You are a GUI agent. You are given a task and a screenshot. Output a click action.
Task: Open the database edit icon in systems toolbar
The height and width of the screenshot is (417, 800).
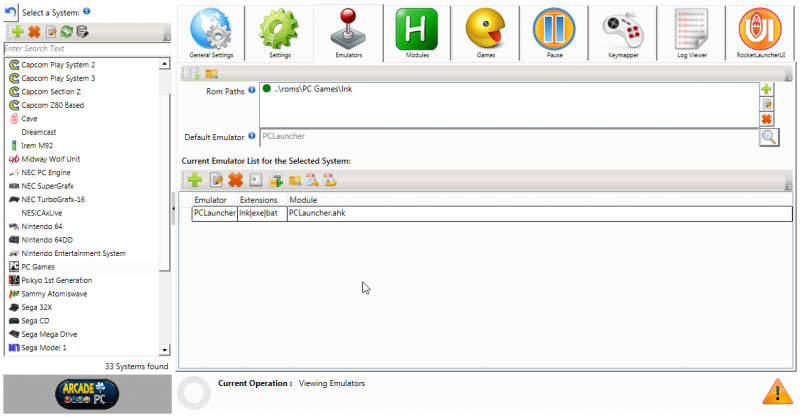[82, 32]
